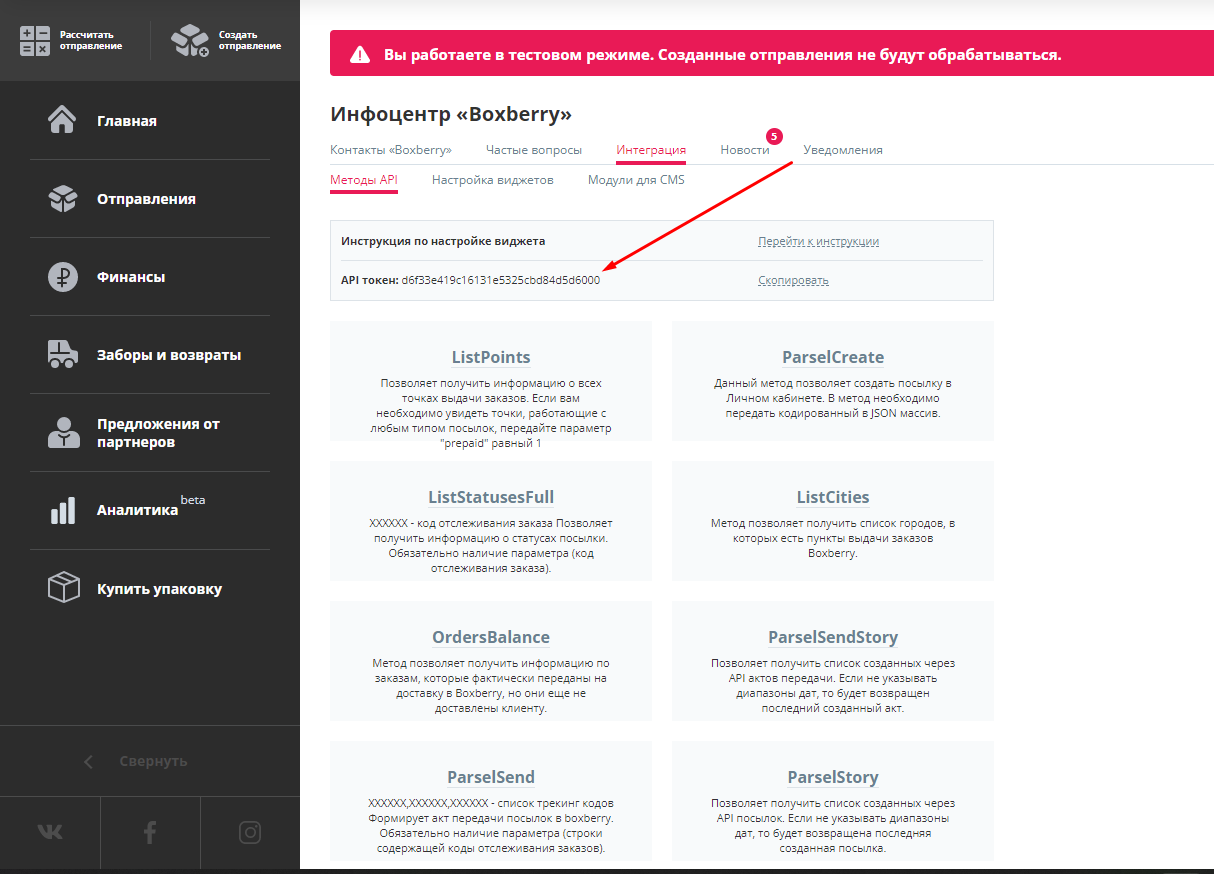Click the API token value d6f33e419c16131e5325cbd84d5d6000
This screenshot has width=1214, height=874.
tap(501, 280)
